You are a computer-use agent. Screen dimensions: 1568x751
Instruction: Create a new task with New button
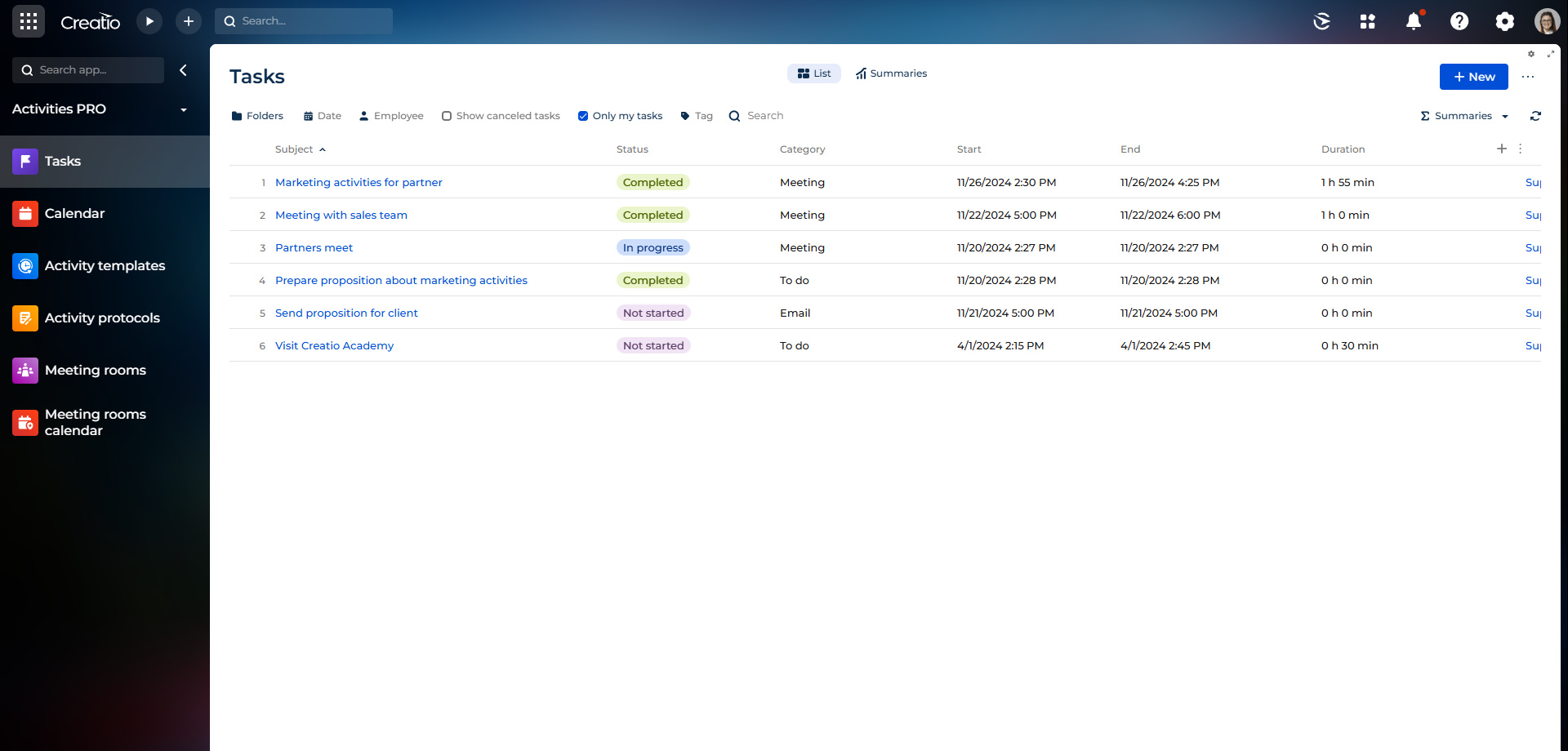click(x=1473, y=77)
